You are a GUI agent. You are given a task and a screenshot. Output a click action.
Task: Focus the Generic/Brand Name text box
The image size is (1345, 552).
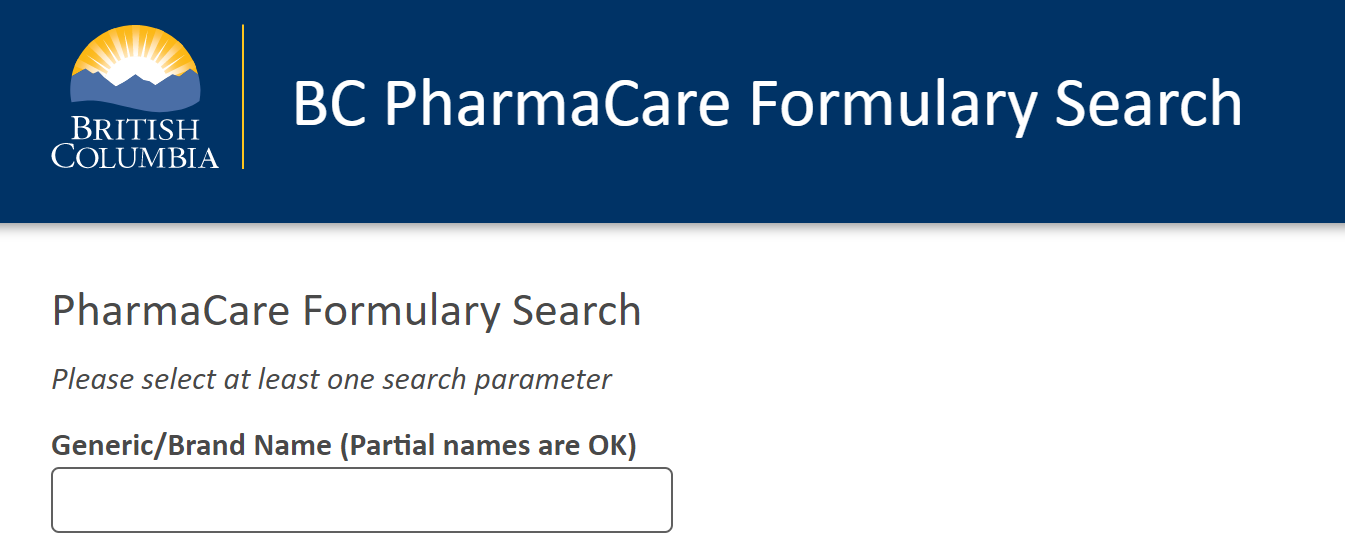362,500
